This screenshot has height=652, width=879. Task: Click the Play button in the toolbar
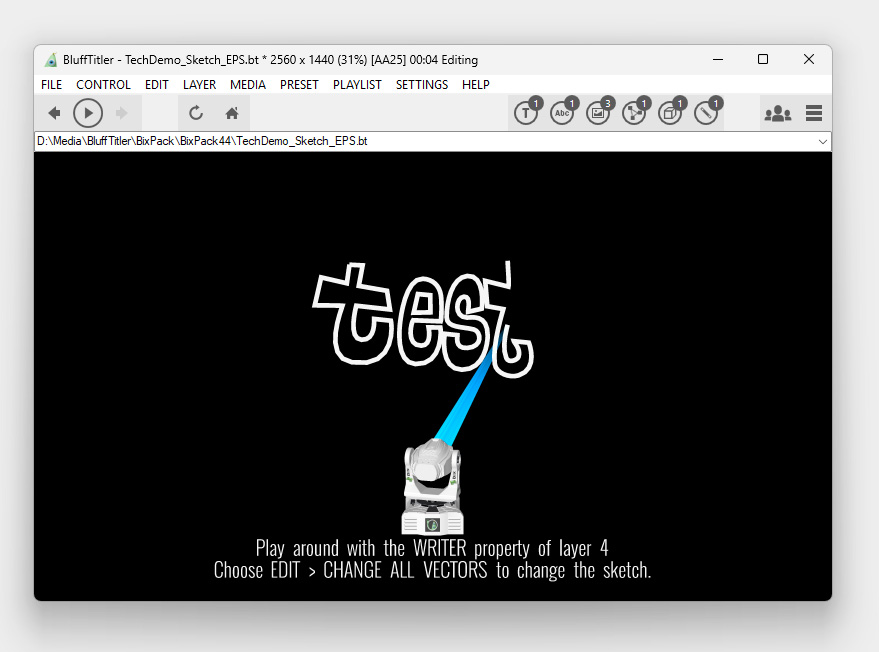(x=88, y=113)
